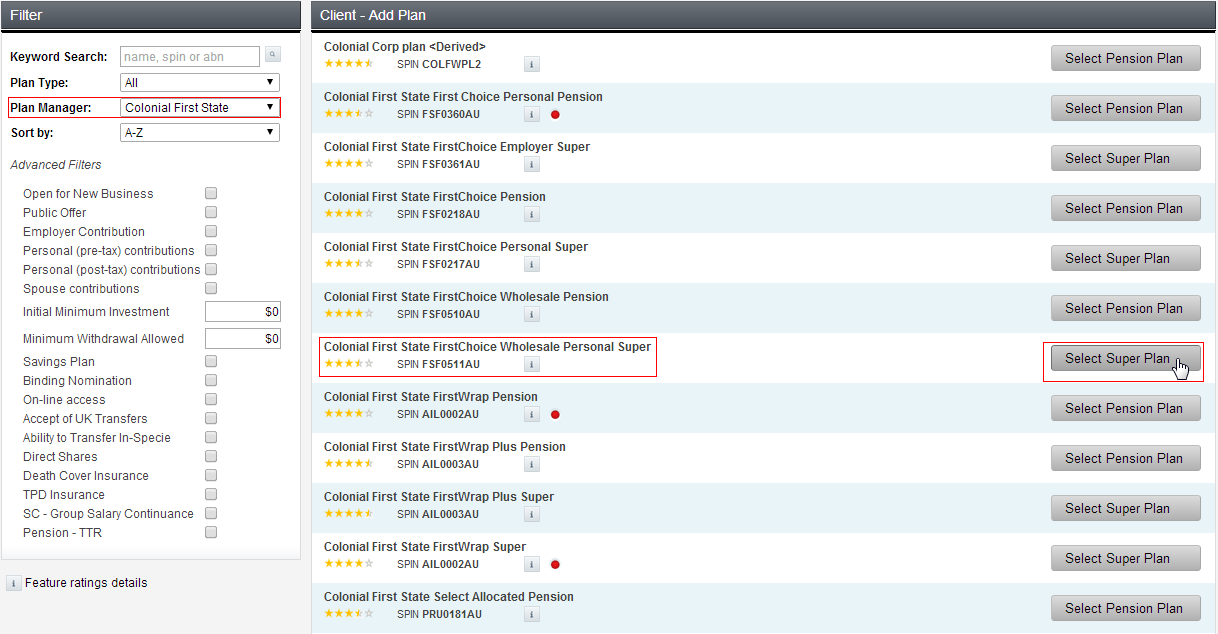The height and width of the screenshot is (634, 1218).
Task: Toggle Ability to Transfer In-Specie
Action: 211,437
